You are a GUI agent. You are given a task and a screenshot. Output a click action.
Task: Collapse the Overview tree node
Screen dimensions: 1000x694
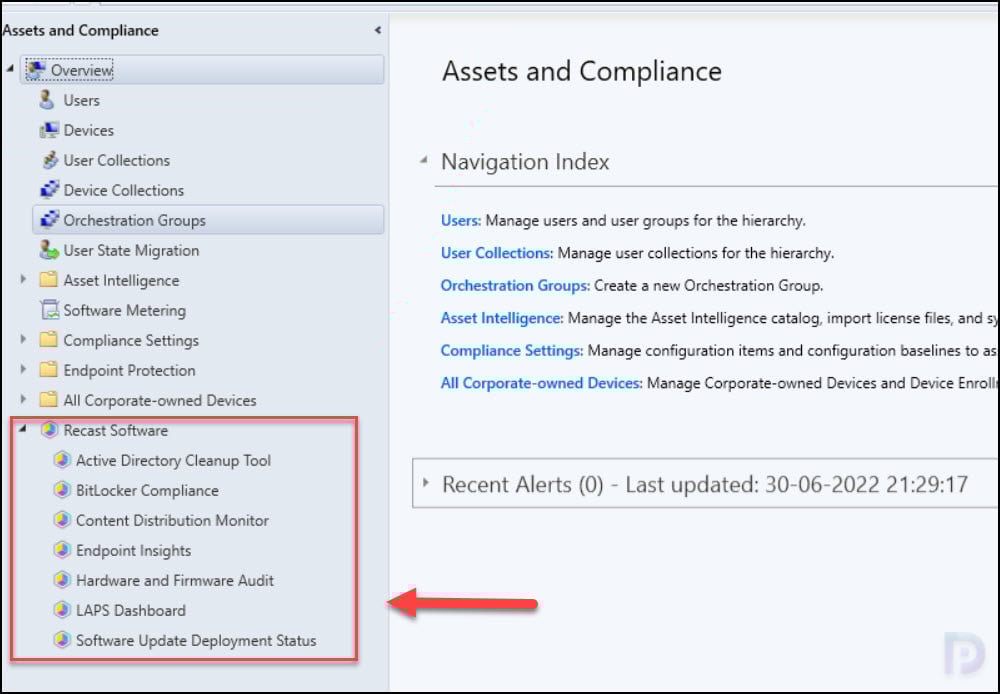pyautogui.click(x=10, y=68)
